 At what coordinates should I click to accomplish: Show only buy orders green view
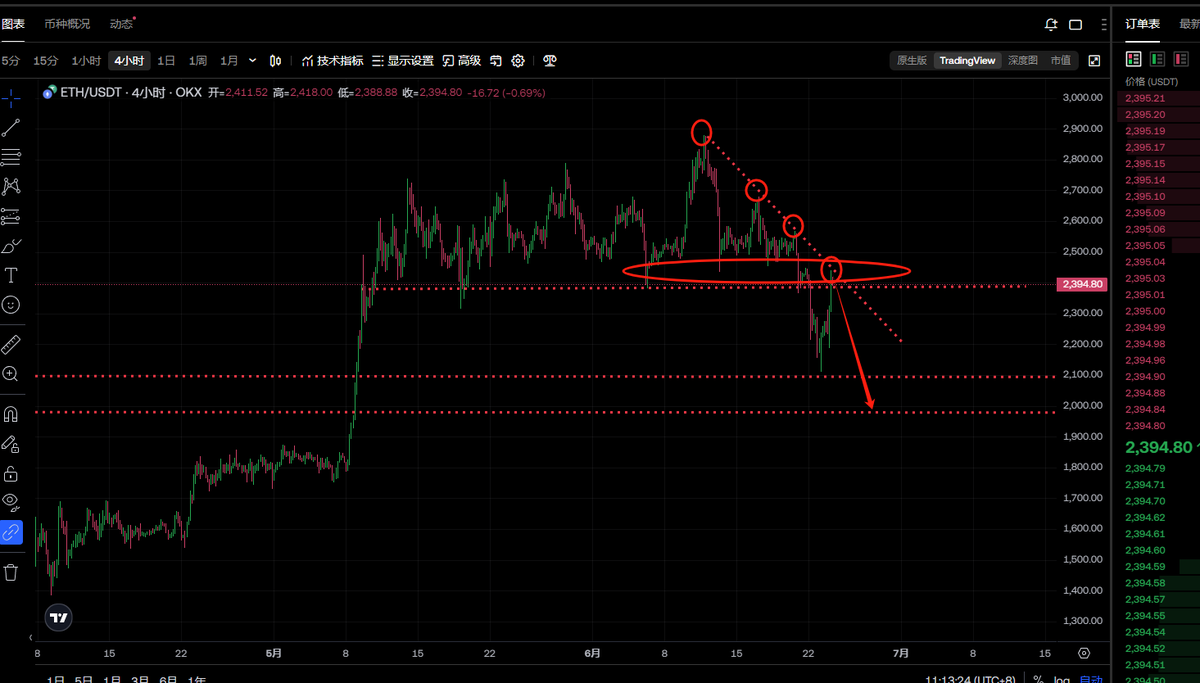[1157, 60]
